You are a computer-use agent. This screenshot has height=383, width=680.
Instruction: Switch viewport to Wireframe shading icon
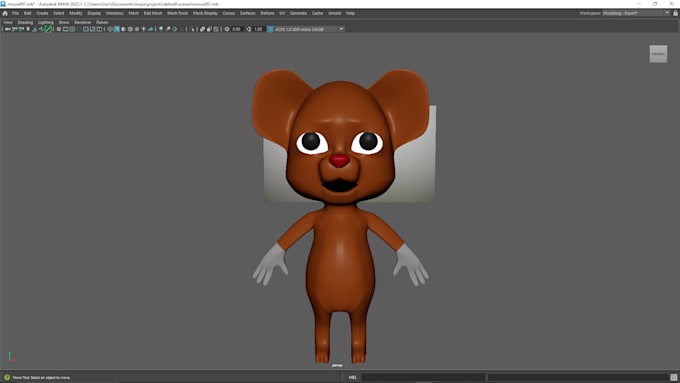pyautogui.click(x=110, y=29)
